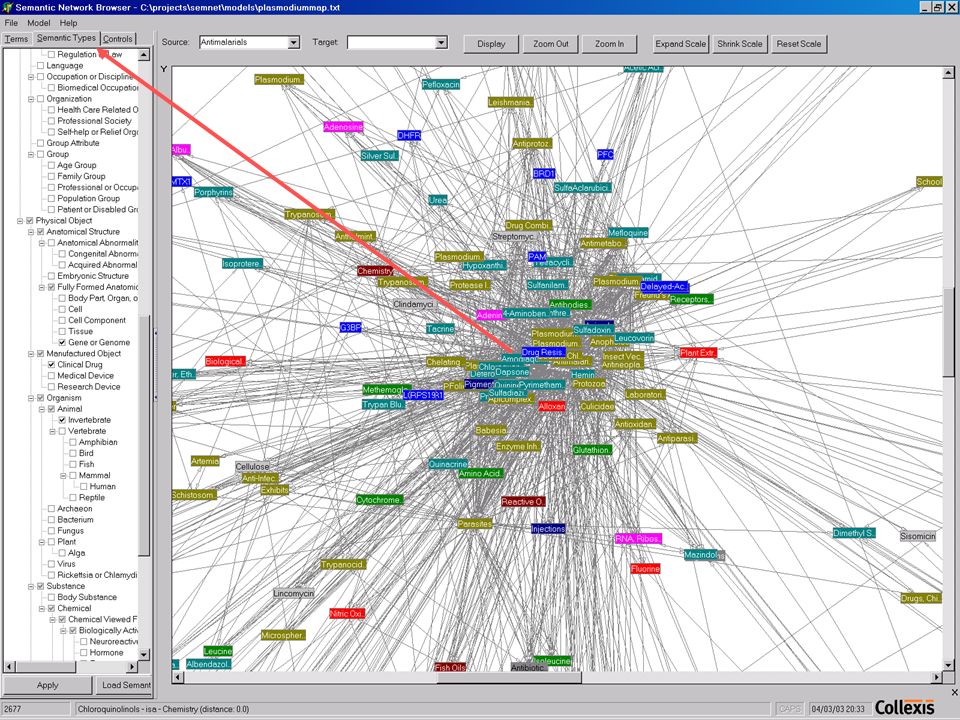
Task: Select the gray Lincomycin node
Action: [x=293, y=593]
